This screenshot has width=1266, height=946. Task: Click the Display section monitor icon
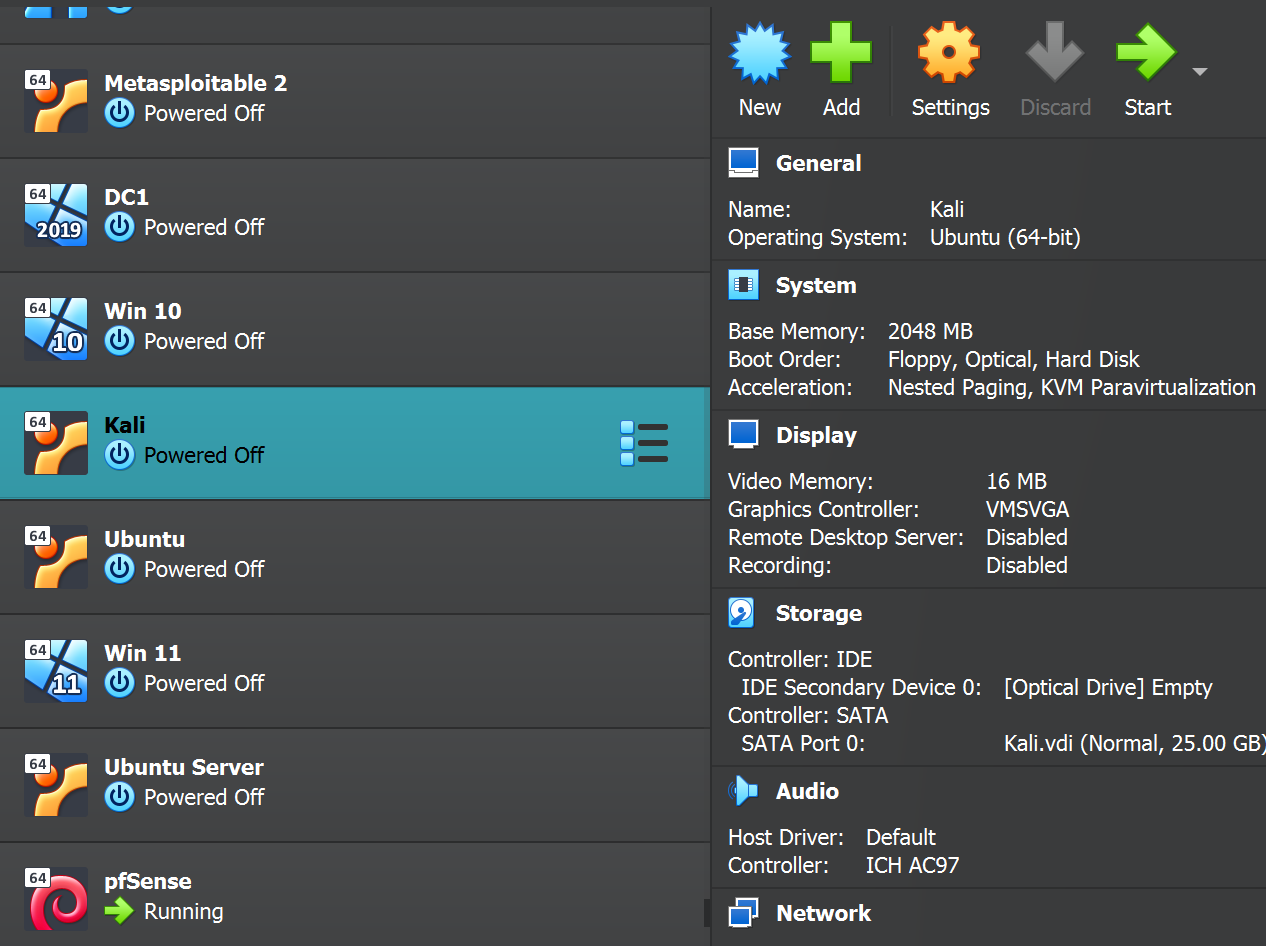coord(743,435)
